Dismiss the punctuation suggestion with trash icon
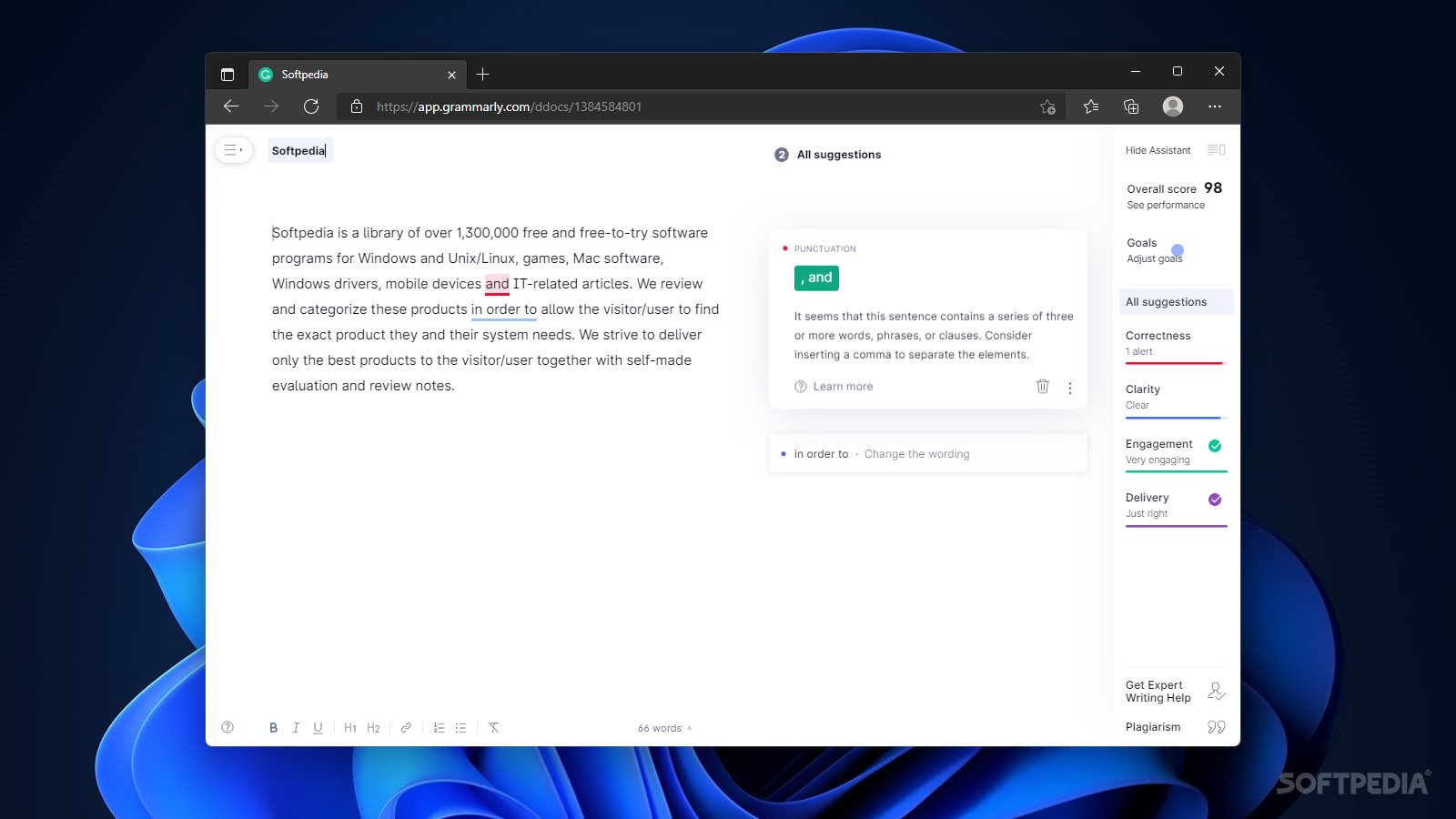 coord(1043,387)
